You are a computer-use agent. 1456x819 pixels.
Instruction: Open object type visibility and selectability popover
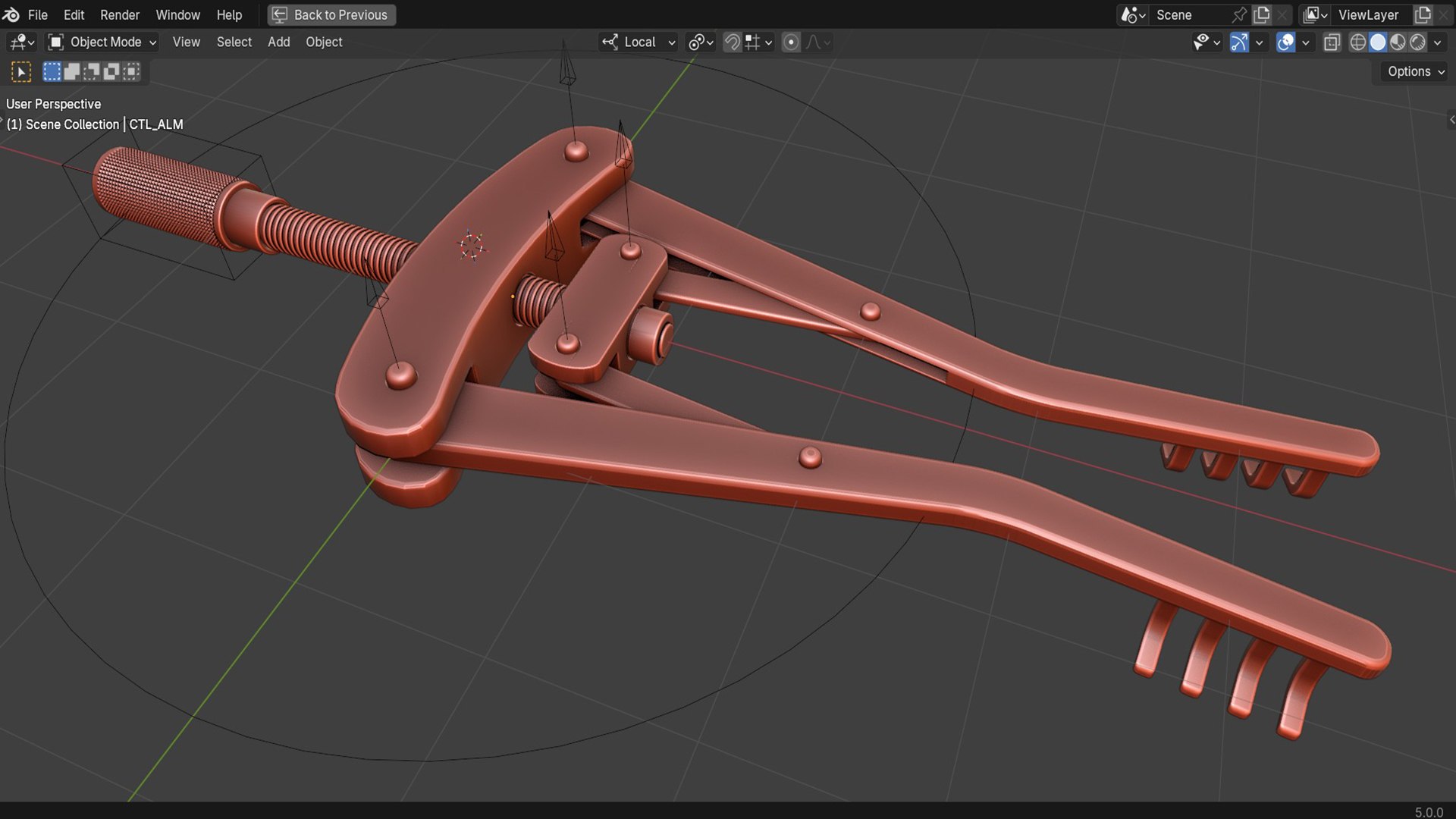click(1207, 42)
